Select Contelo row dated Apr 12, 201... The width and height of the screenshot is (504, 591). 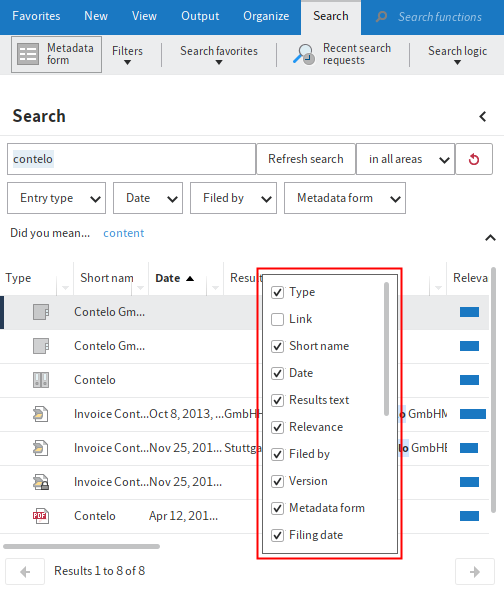244,516
